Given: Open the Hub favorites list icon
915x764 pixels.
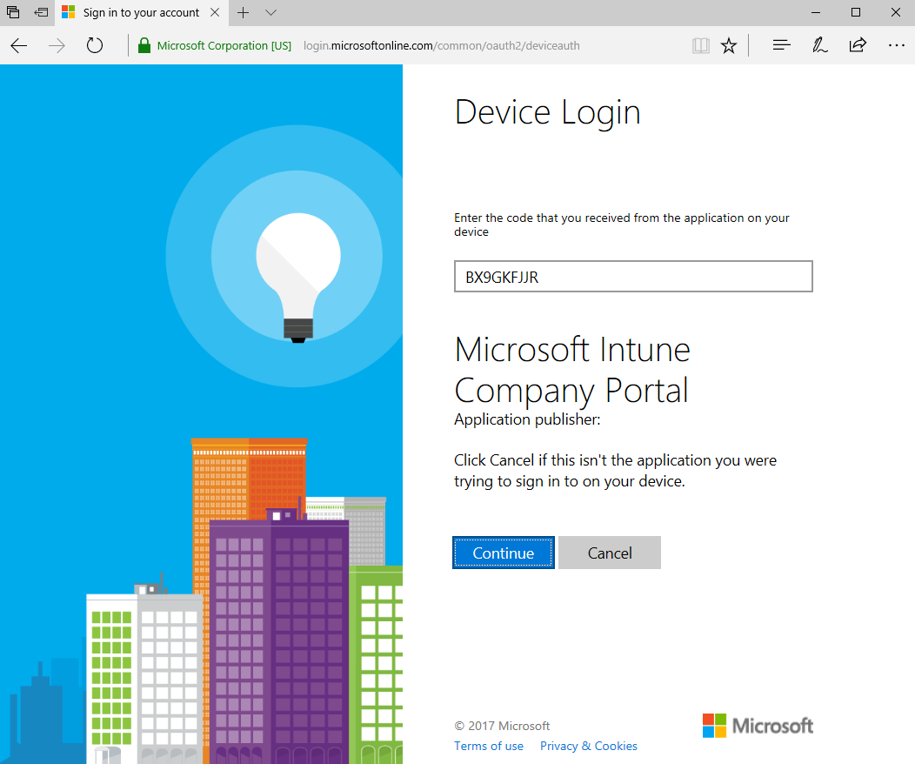Looking at the screenshot, I should click(781, 45).
